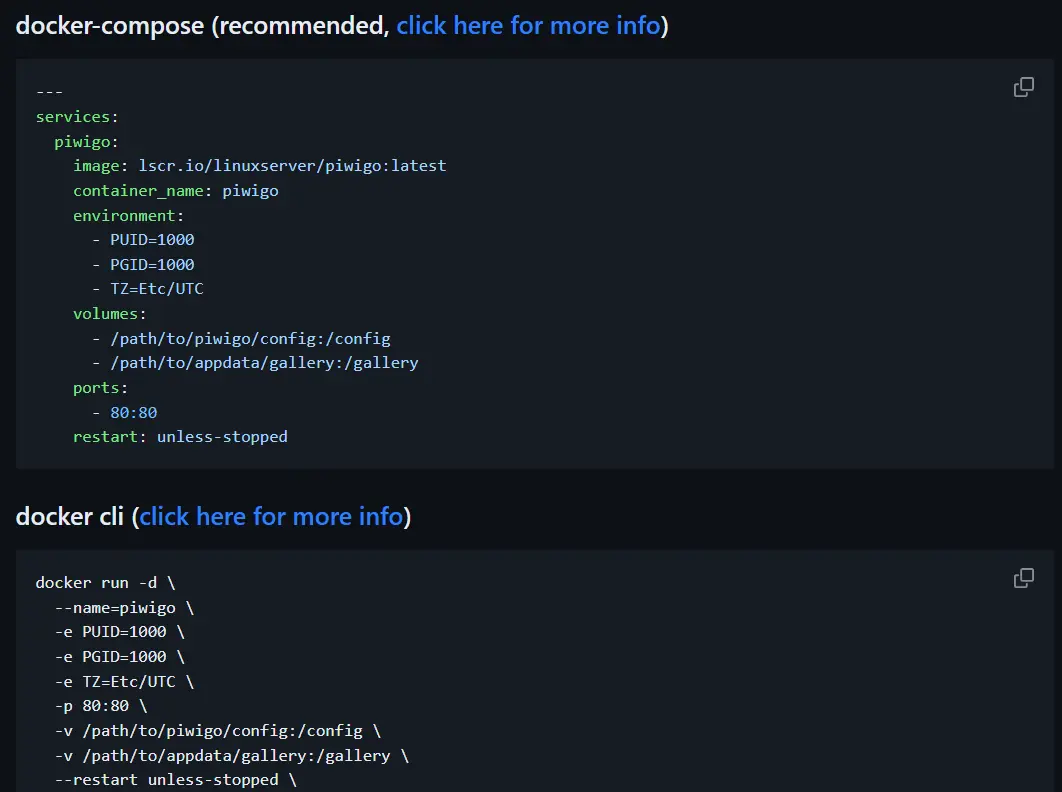Screen dimensions: 1062x792
Task: Click '-v /path/to/appdata/gallery:/gallery' cli line
Action: coord(222,755)
